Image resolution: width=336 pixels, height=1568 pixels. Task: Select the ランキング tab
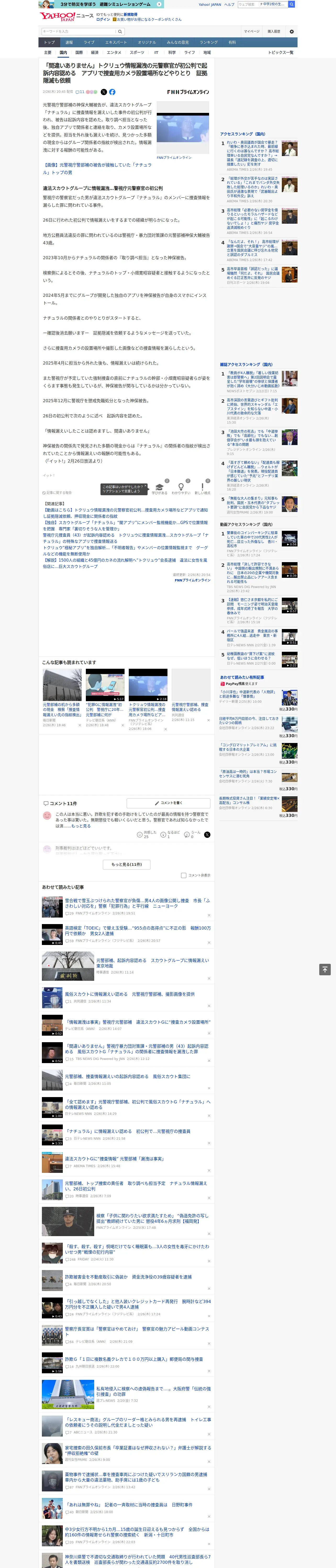[x=209, y=43]
